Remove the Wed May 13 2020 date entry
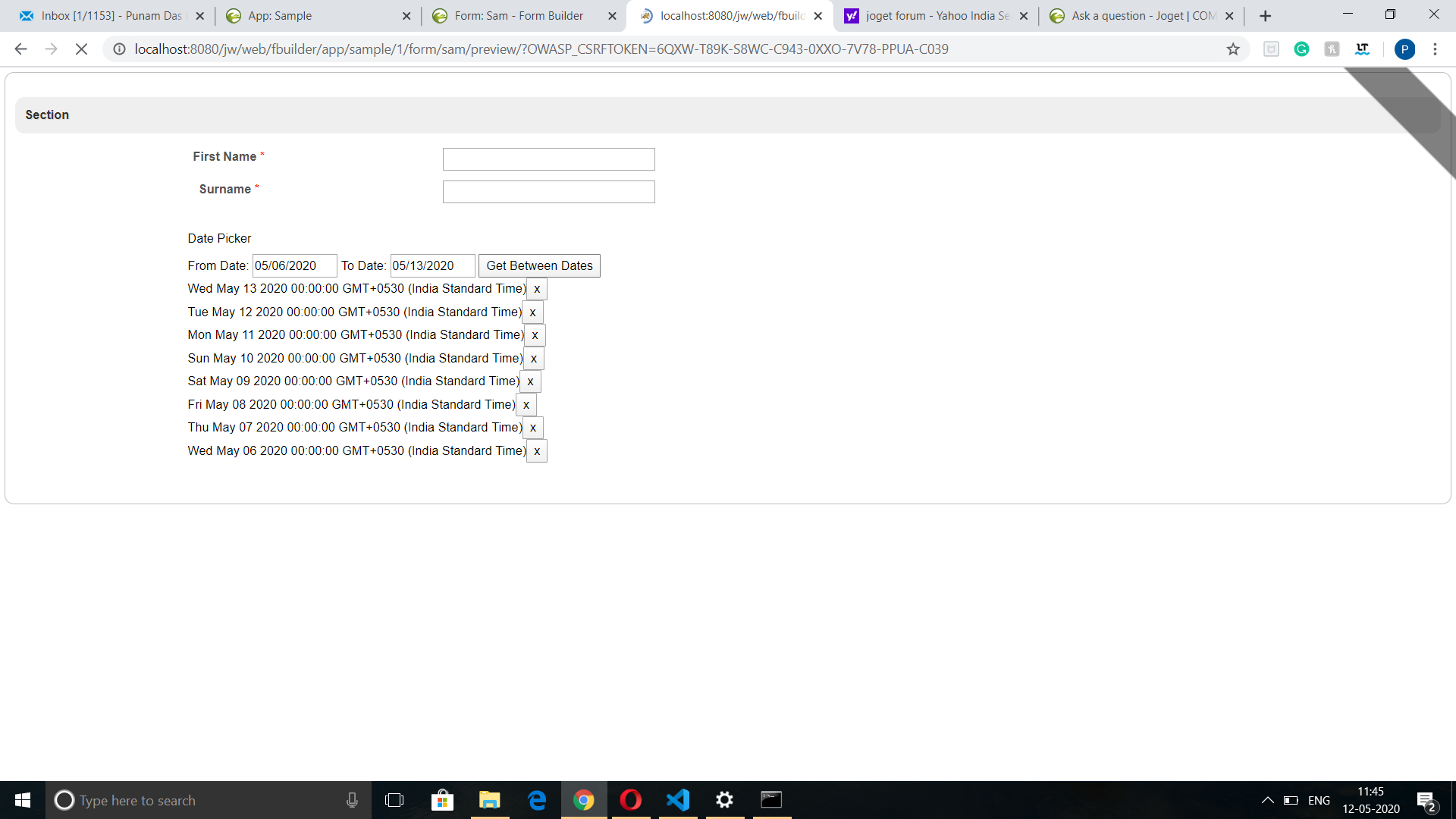The image size is (1456, 819). 537,289
